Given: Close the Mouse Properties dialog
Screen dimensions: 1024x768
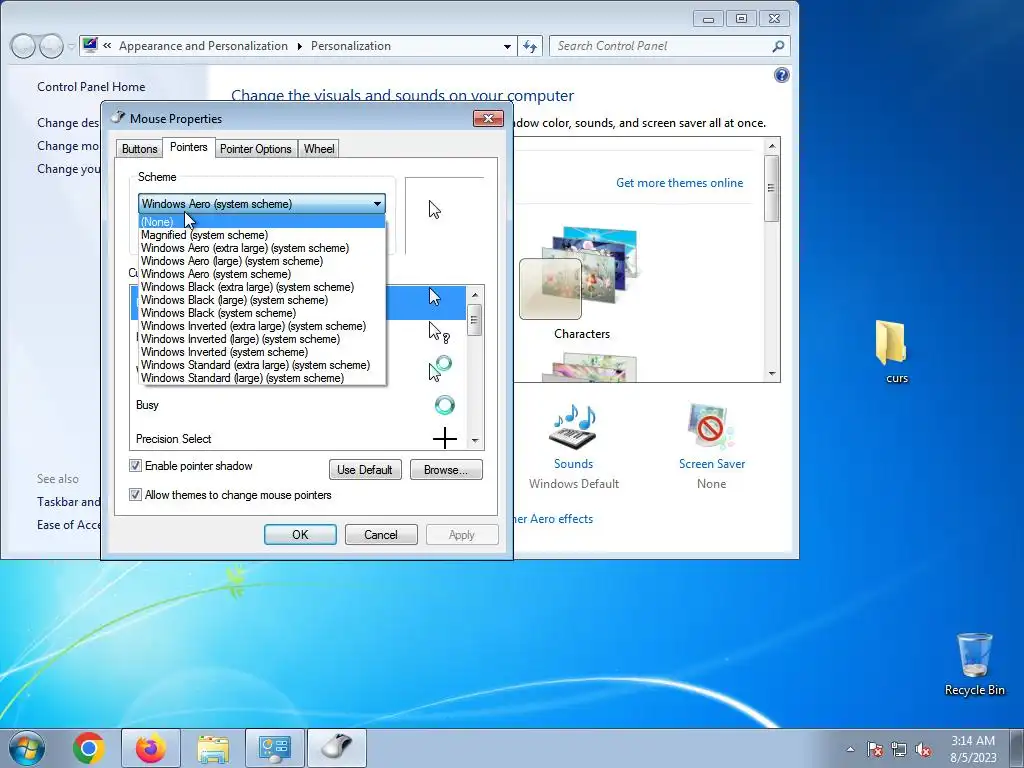Looking at the screenshot, I should [x=488, y=118].
